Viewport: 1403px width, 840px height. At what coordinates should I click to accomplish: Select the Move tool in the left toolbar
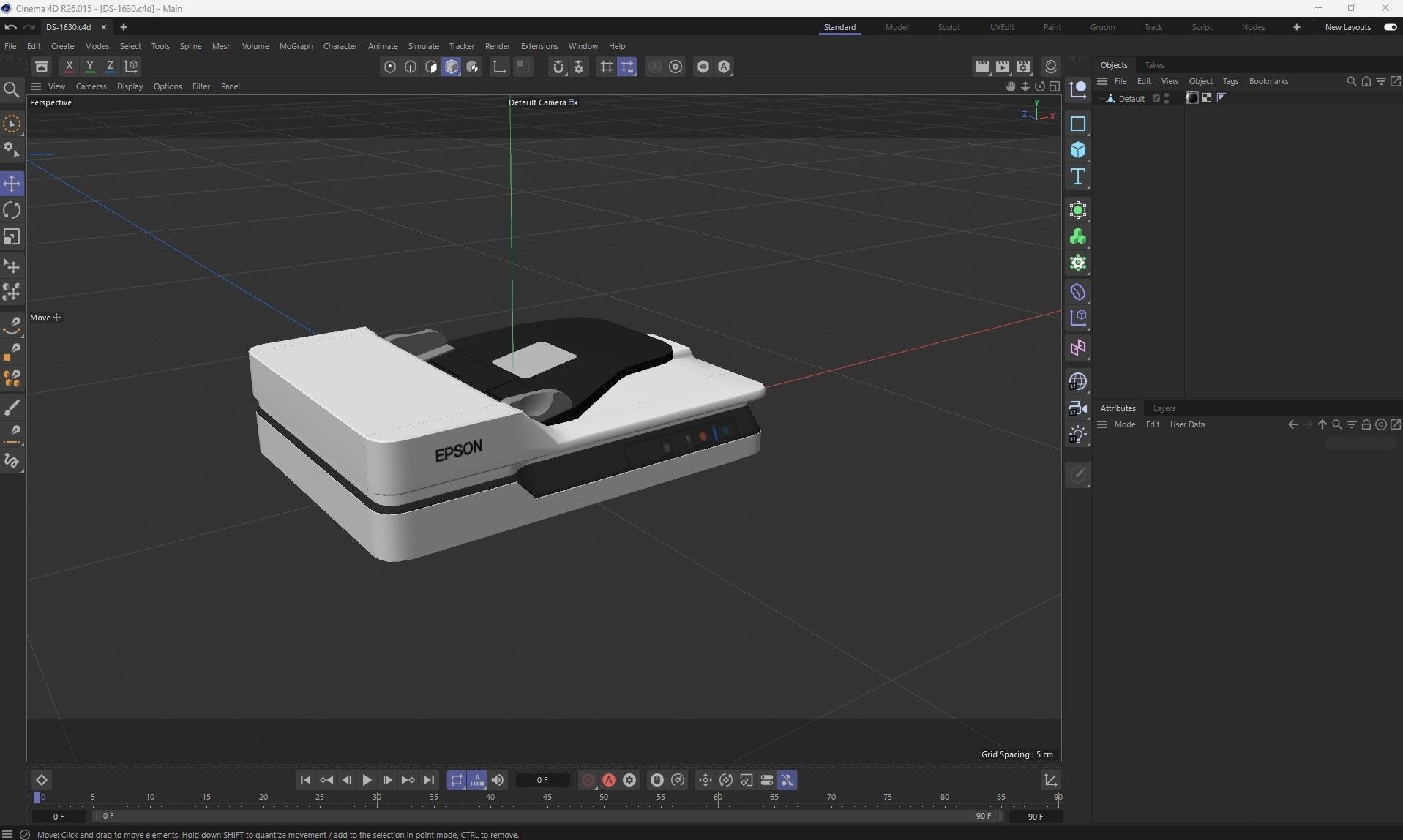(x=12, y=183)
